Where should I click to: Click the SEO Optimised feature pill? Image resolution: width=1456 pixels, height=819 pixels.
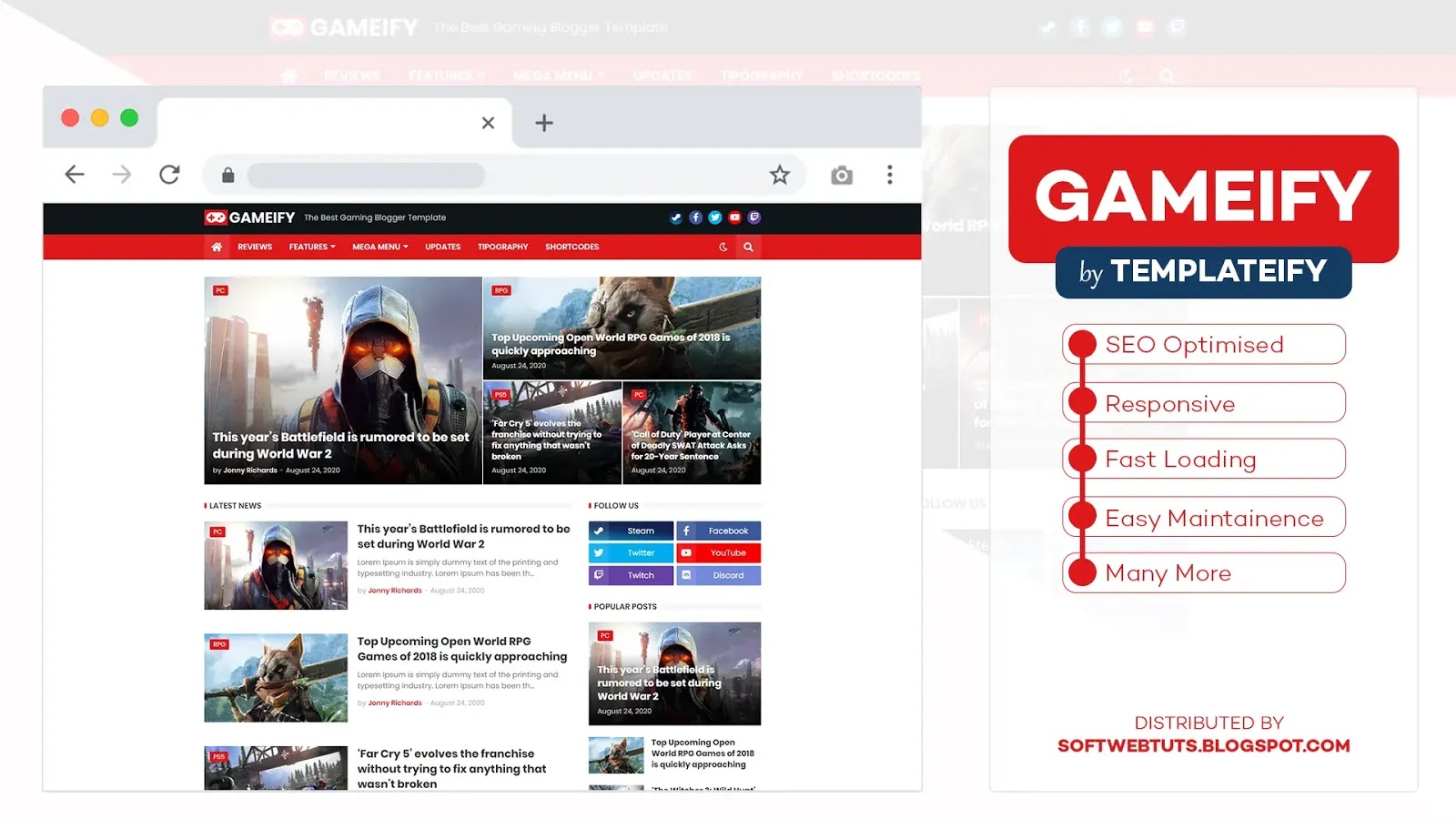[1204, 345]
